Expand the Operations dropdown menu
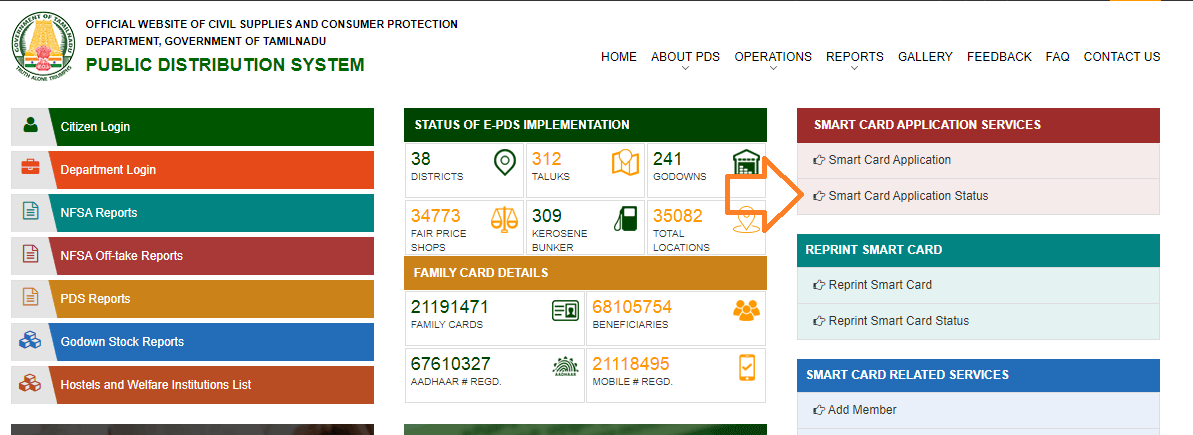 click(772, 57)
